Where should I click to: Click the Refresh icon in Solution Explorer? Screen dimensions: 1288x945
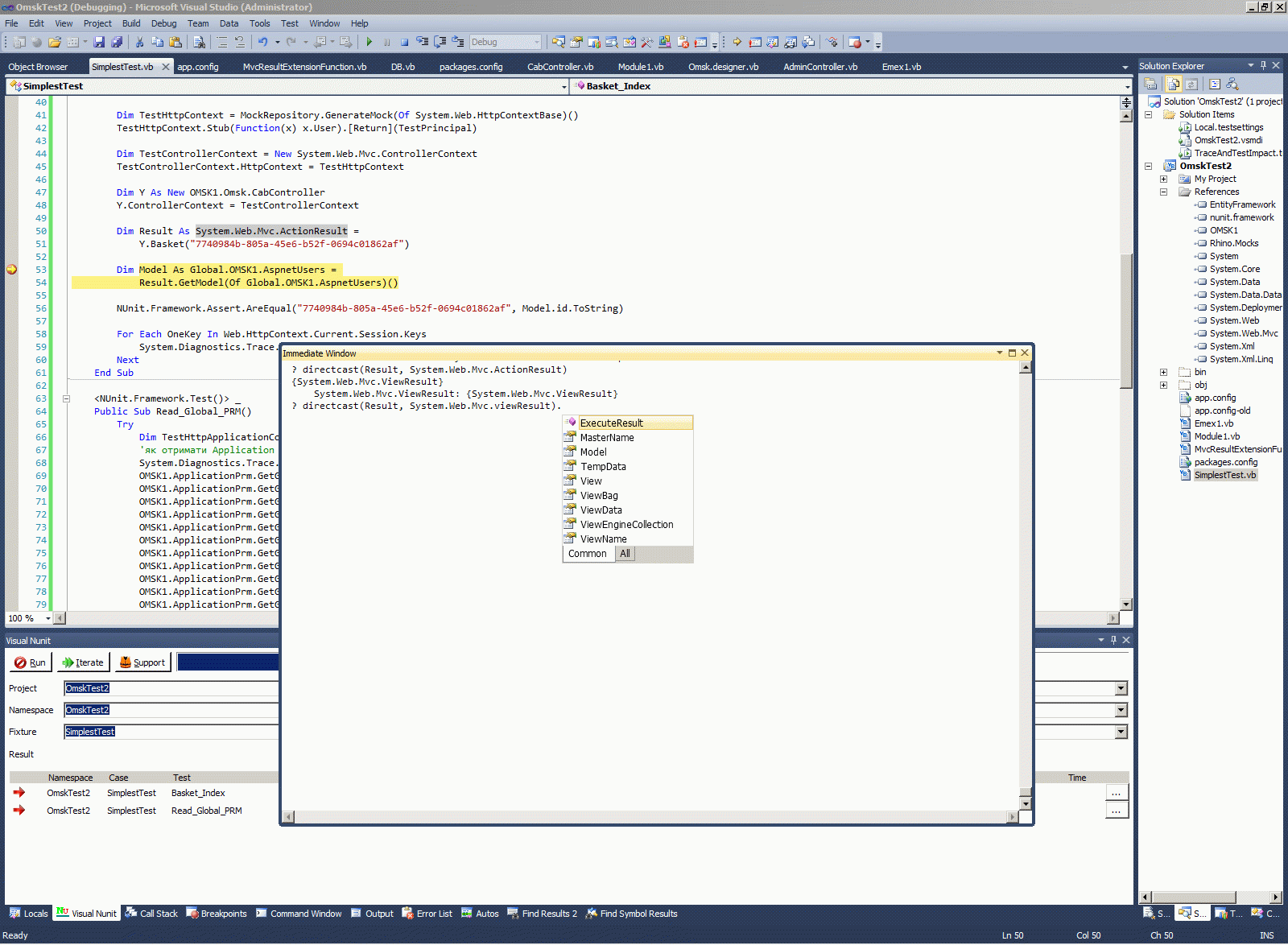1191,84
